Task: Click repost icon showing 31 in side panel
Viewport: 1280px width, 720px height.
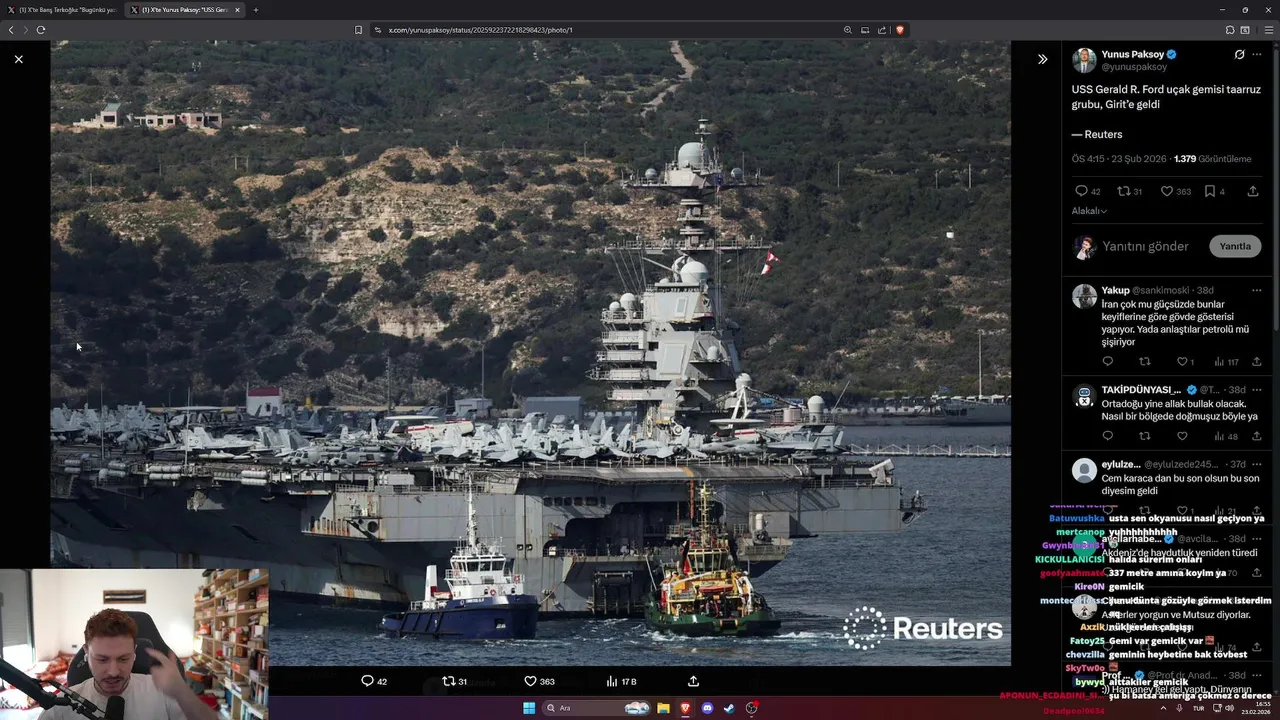Action: click(x=1129, y=191)
